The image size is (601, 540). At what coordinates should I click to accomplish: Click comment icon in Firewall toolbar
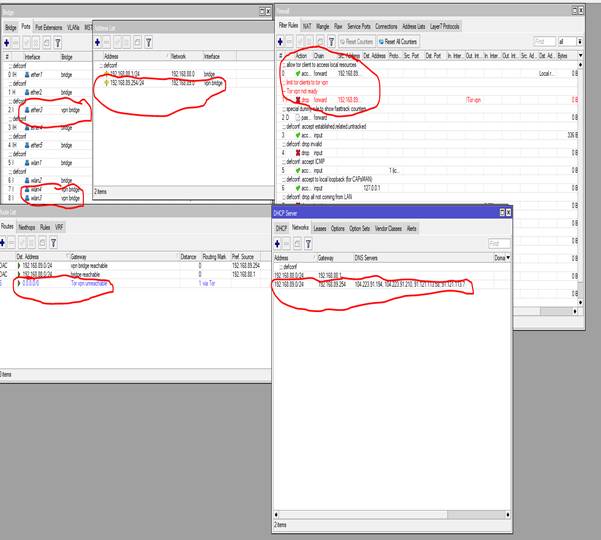[x=320, y=41]
